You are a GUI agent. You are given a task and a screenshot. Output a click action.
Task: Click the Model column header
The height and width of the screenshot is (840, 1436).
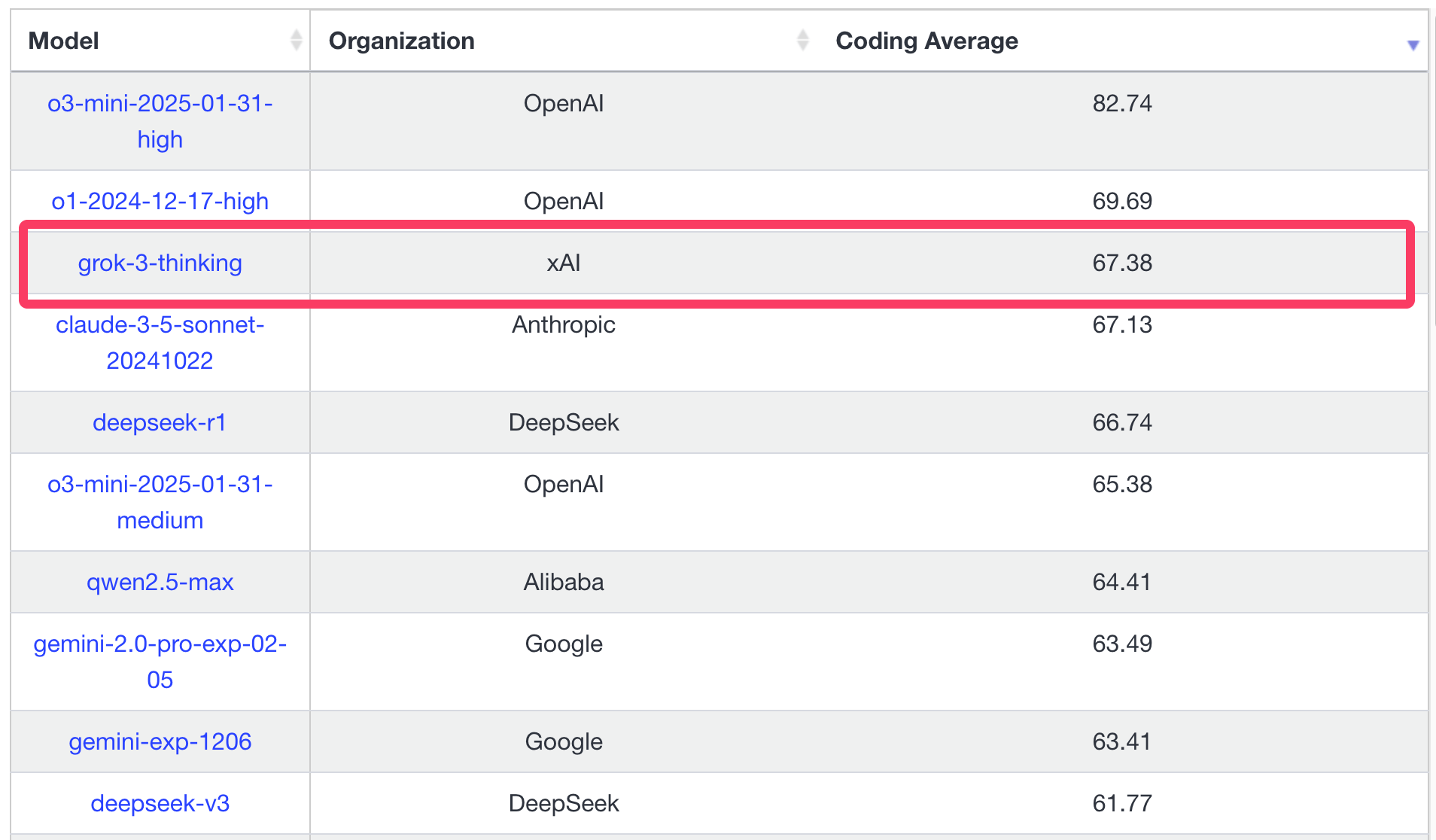pyautogui.click(x=64, y=41)
